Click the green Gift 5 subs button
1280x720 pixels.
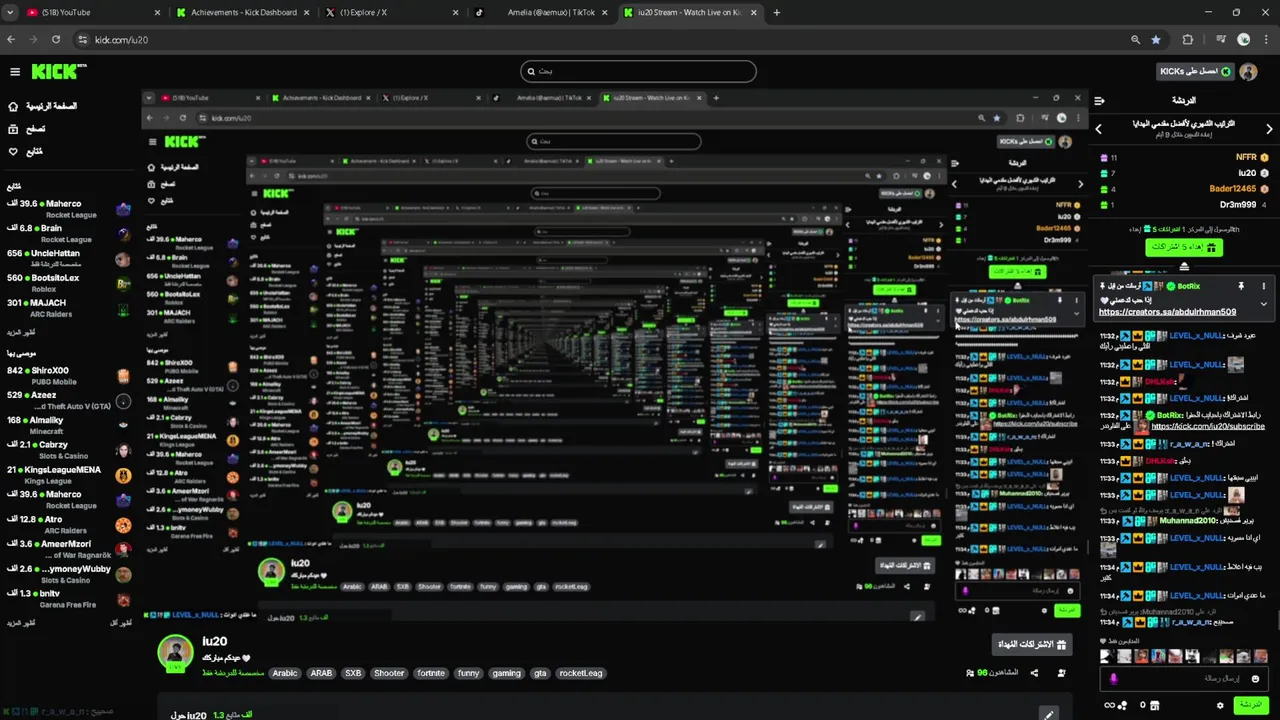(x=1184, y=247)
